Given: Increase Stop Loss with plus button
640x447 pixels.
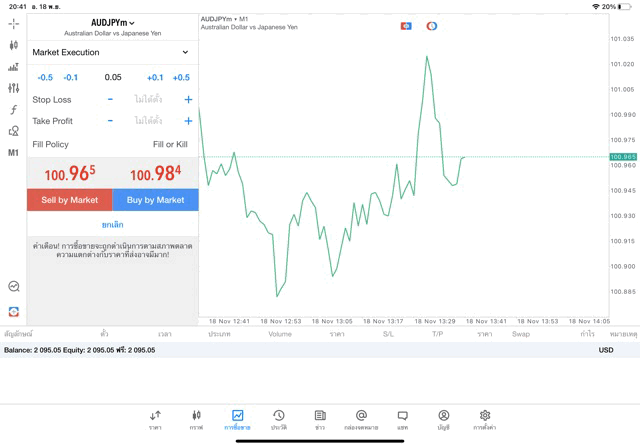Looking at the screenshot, I should [x=188, y=99].
